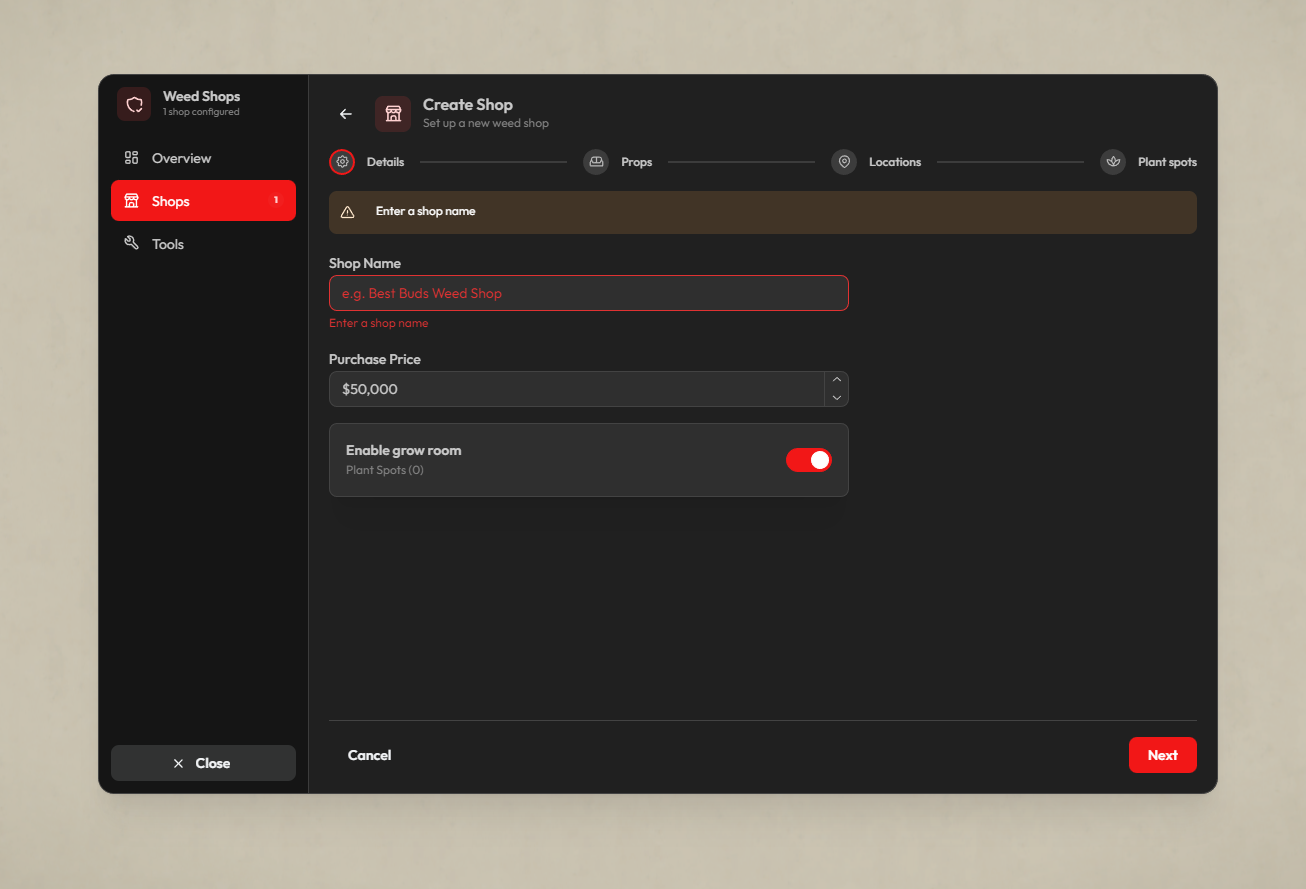Viewport: 1306px width, 889px height.
Task: Jump to the Plant spots step label
Action: tap(1167, 162)
